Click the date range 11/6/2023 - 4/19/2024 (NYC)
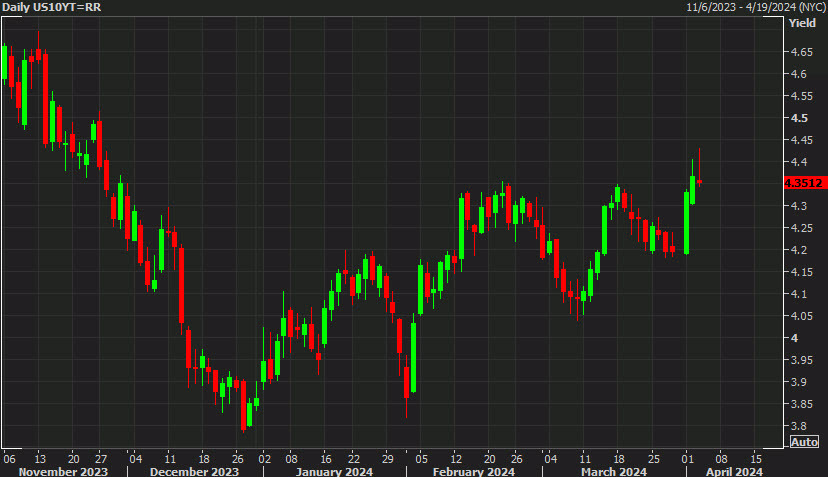Viewport: 828px width, 477px height. point(756,7)
